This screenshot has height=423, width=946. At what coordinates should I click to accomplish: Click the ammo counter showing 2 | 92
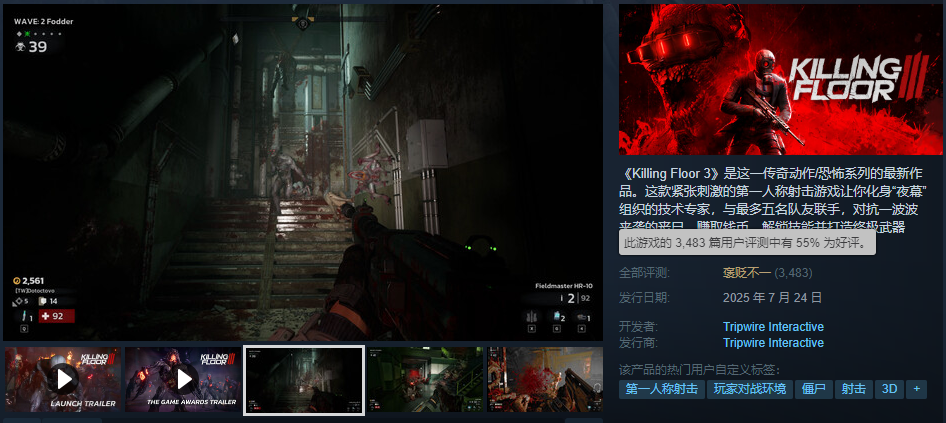coord(576,297)
